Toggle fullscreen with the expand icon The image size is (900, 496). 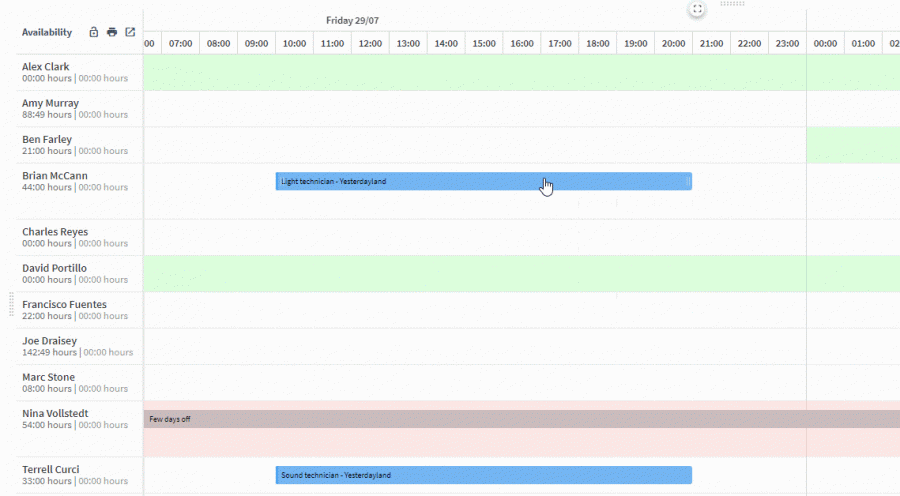pyautogui.click(x=697, y=9)
